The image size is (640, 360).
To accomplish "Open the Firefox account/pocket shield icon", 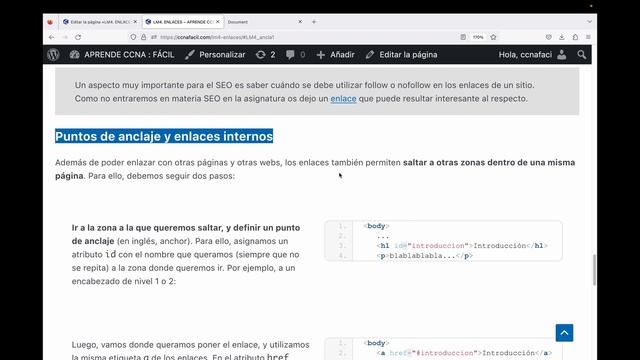I will 549,37.
